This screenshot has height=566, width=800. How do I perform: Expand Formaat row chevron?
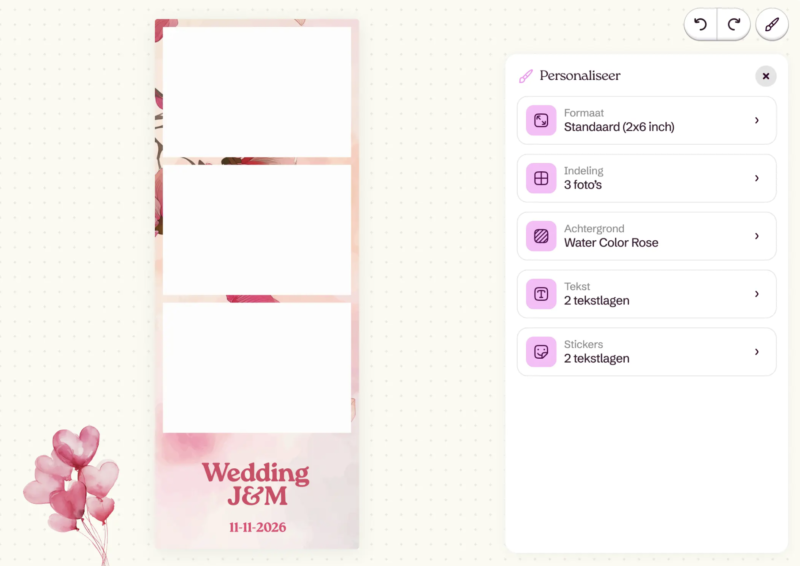click(757, 120)
